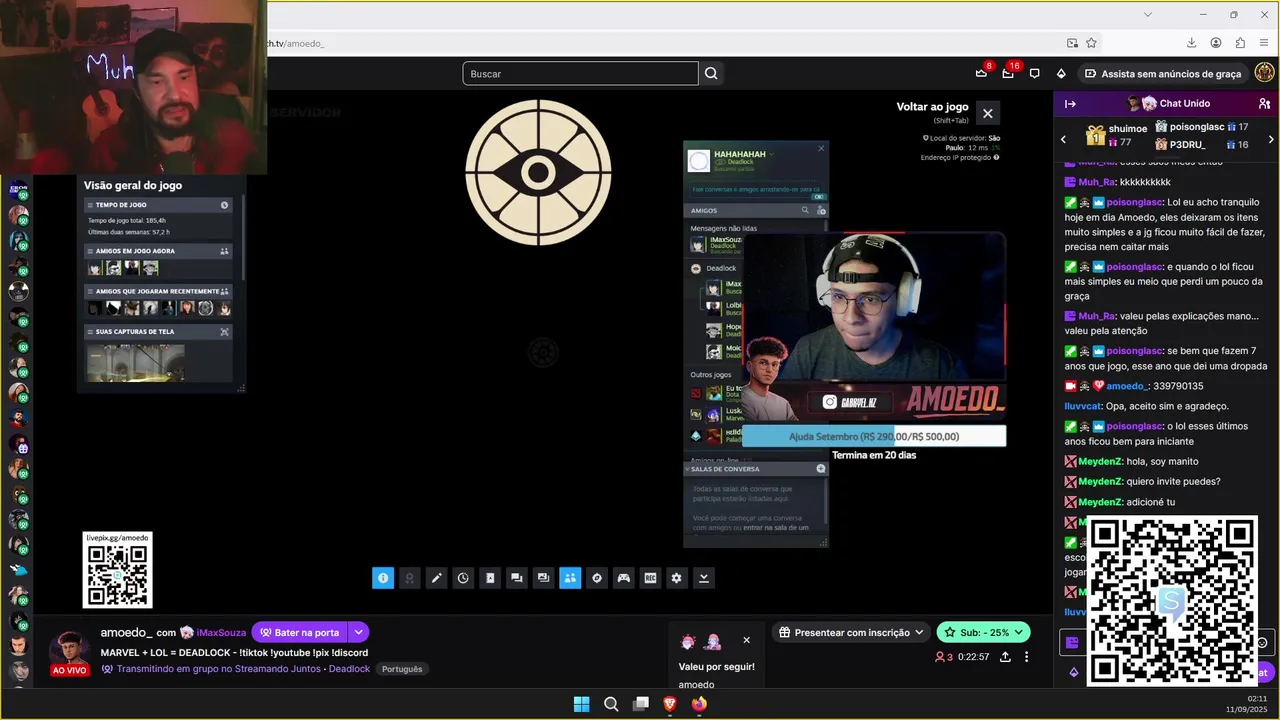Open Deadlock category link below stream title
This screenshot has width=1280, height=720.
[349, 669]
